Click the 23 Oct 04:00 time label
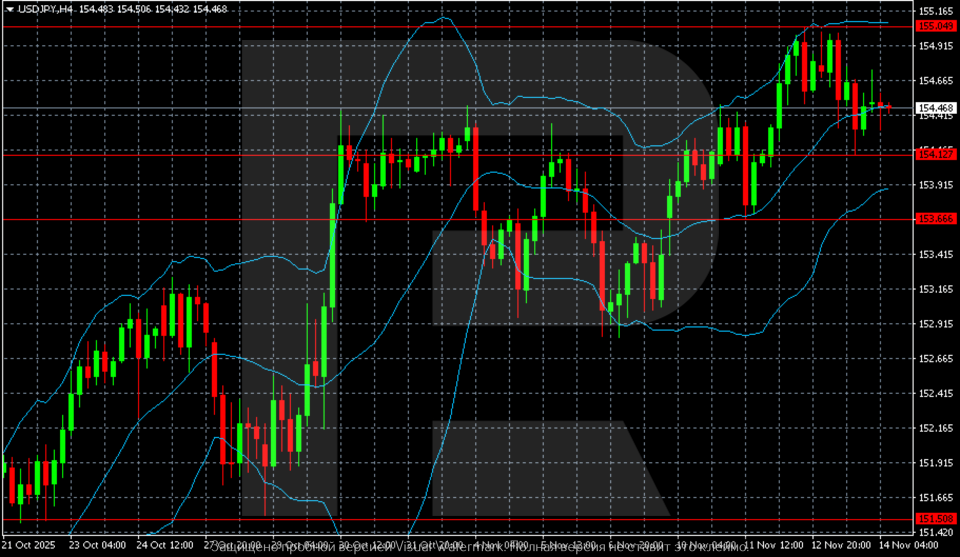This screenshot has width=960, height=557. click(97, 547)
